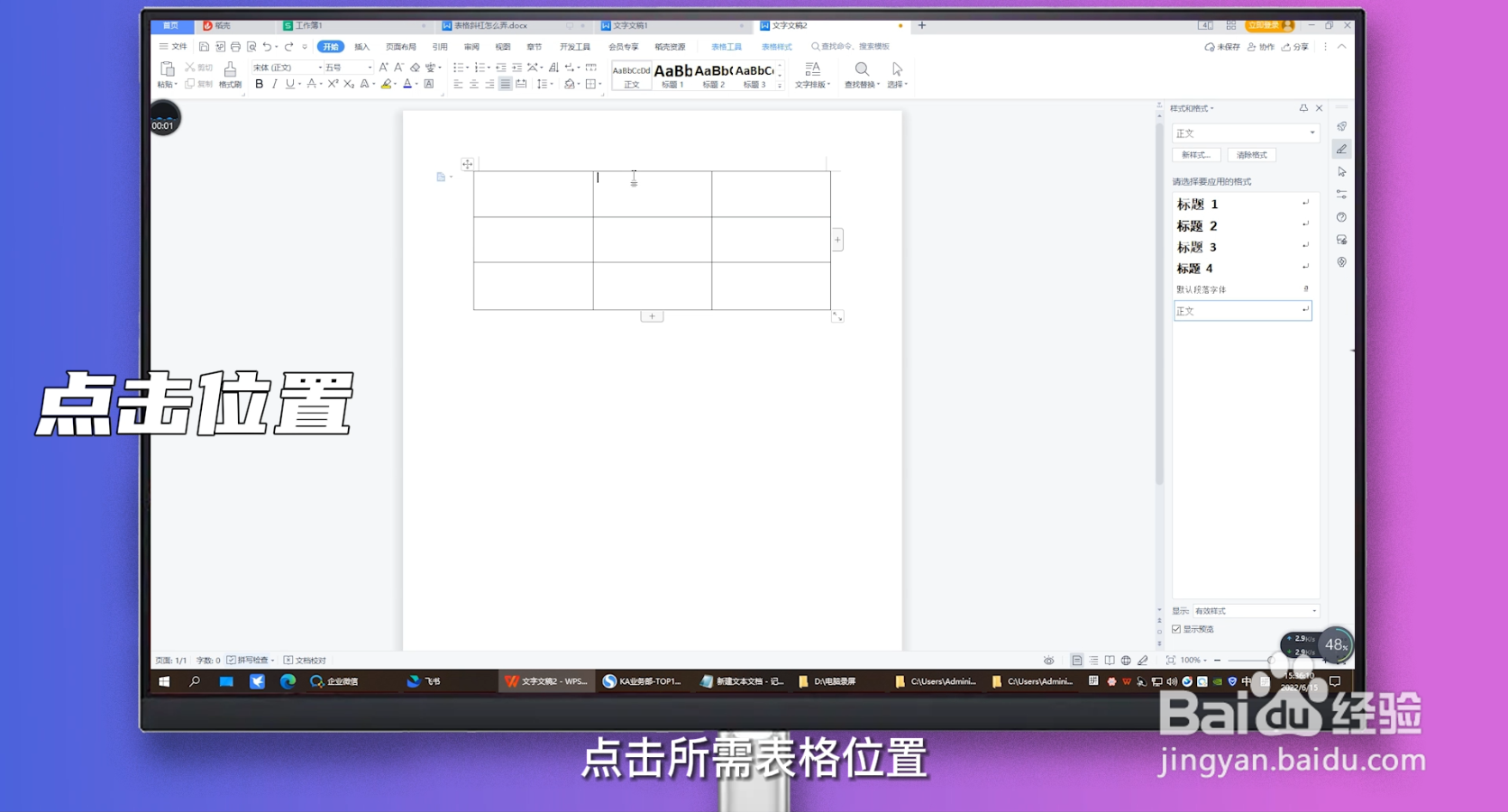Click the Format Painter brush icon
1508x812 pixels.
[x=230, y=69]
